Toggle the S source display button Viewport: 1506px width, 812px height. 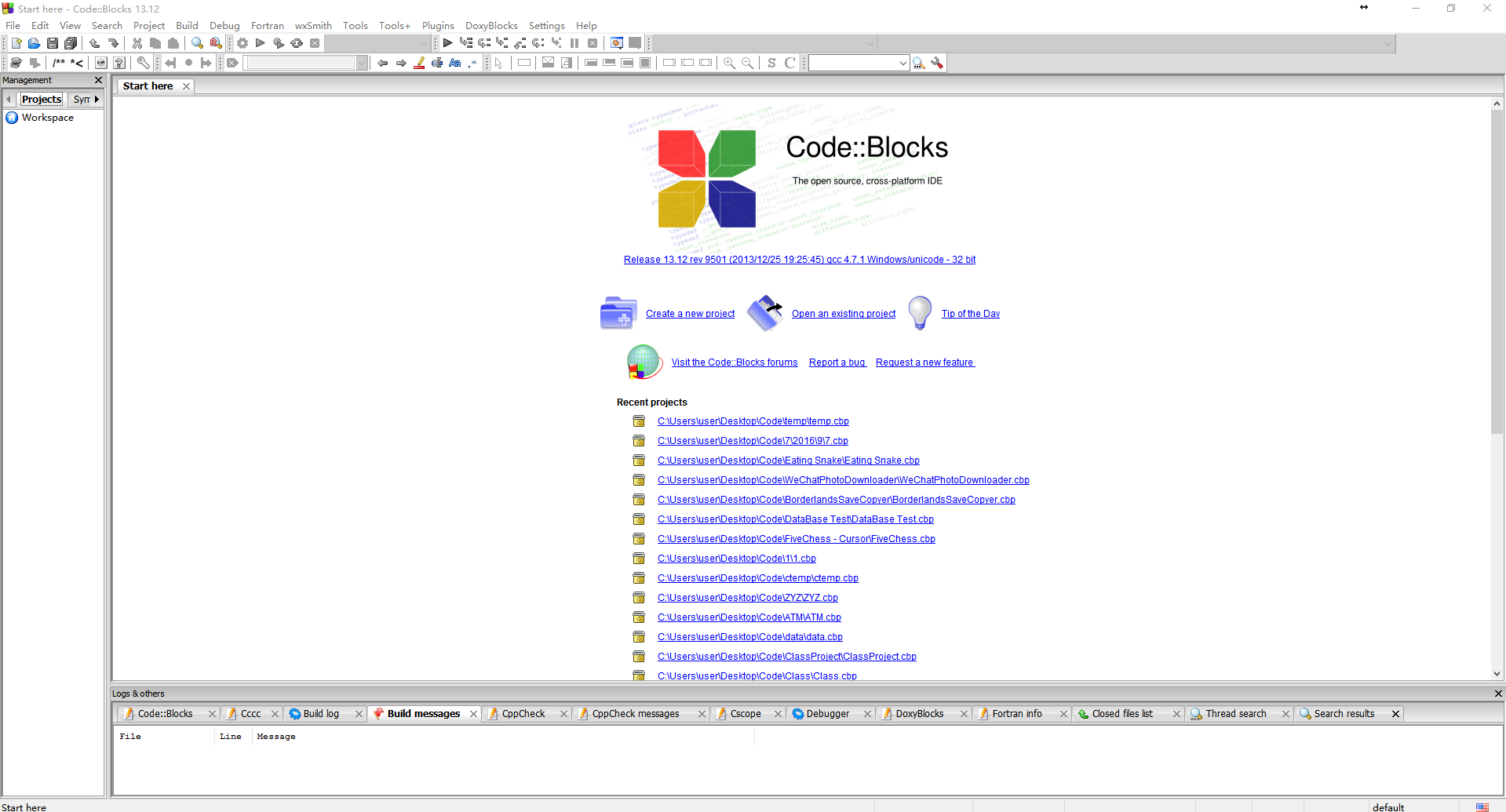pyautogui.click(x=771, y=63)
